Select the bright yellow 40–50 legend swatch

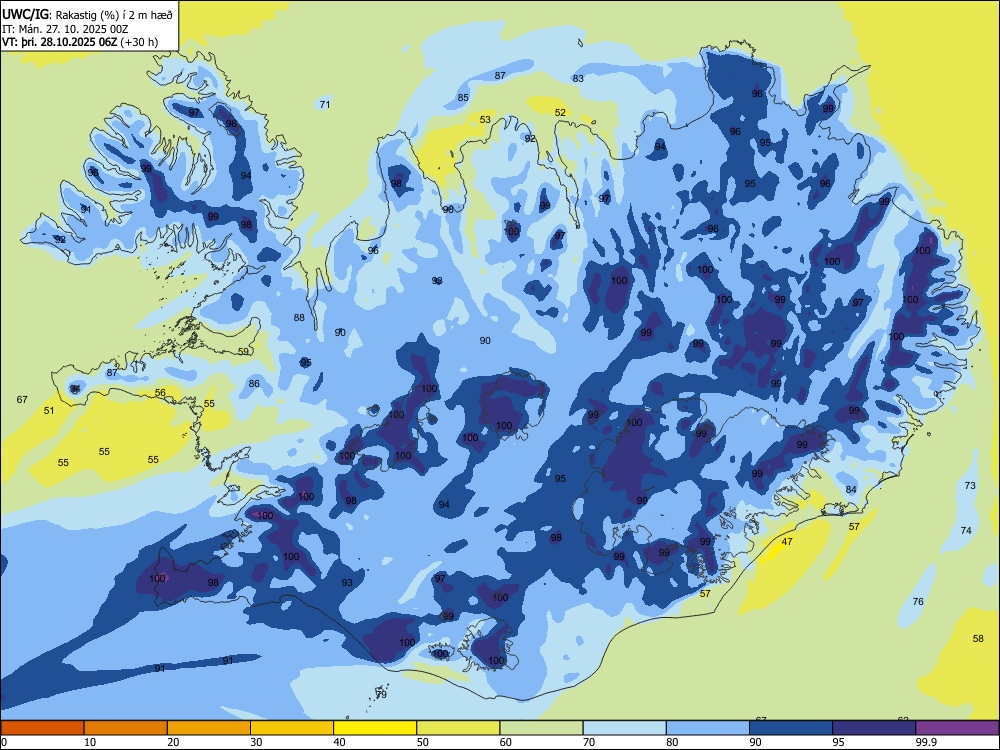(x=375, y=728)
